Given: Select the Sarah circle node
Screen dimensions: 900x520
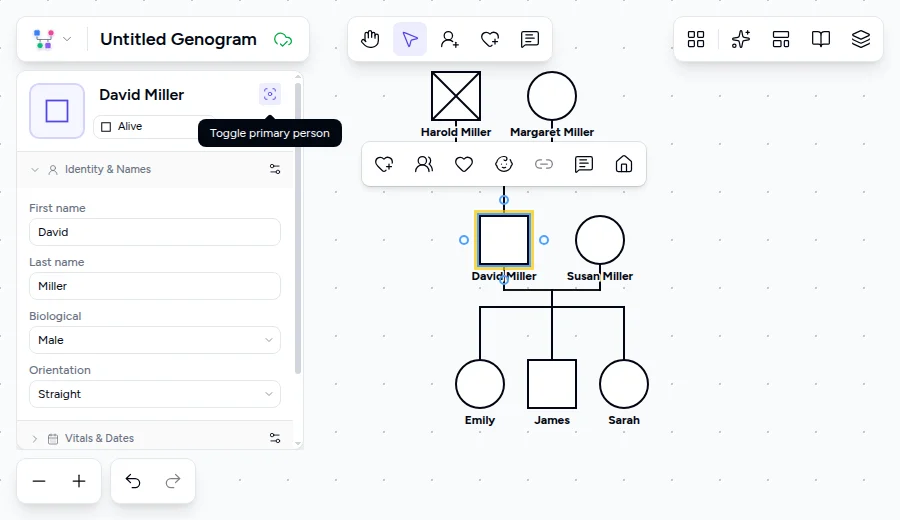Looking at the screenshot, I should coord(624,384).
